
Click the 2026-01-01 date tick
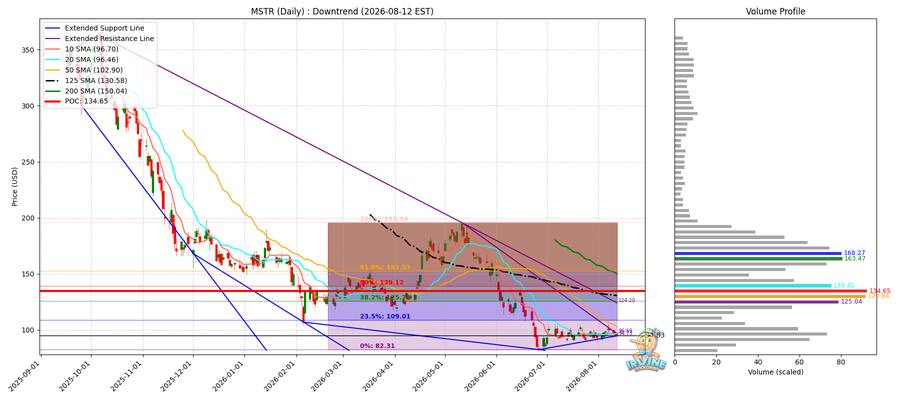tap(230, 376)
